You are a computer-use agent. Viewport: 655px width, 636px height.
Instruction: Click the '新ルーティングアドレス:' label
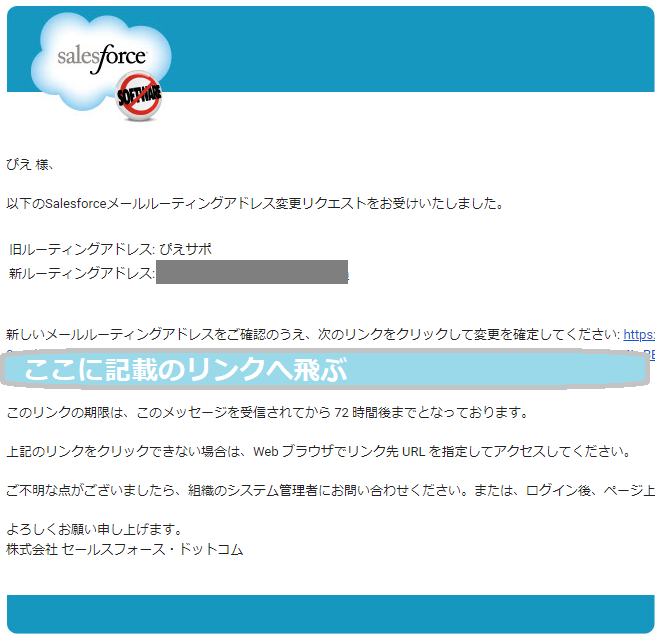pyautogui.click(x=82, y=274)
